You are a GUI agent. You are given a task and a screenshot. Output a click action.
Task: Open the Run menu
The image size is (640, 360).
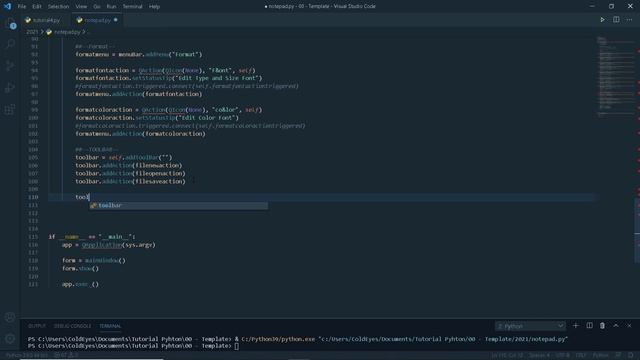coord(111,7)
